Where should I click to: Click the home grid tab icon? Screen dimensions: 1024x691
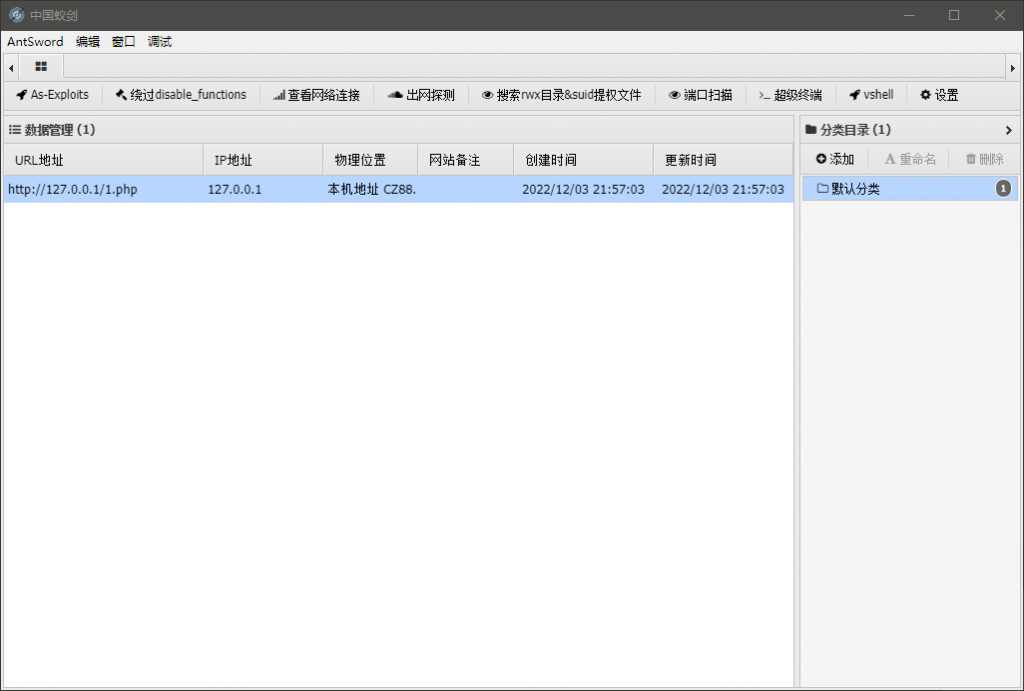[41, 67]
